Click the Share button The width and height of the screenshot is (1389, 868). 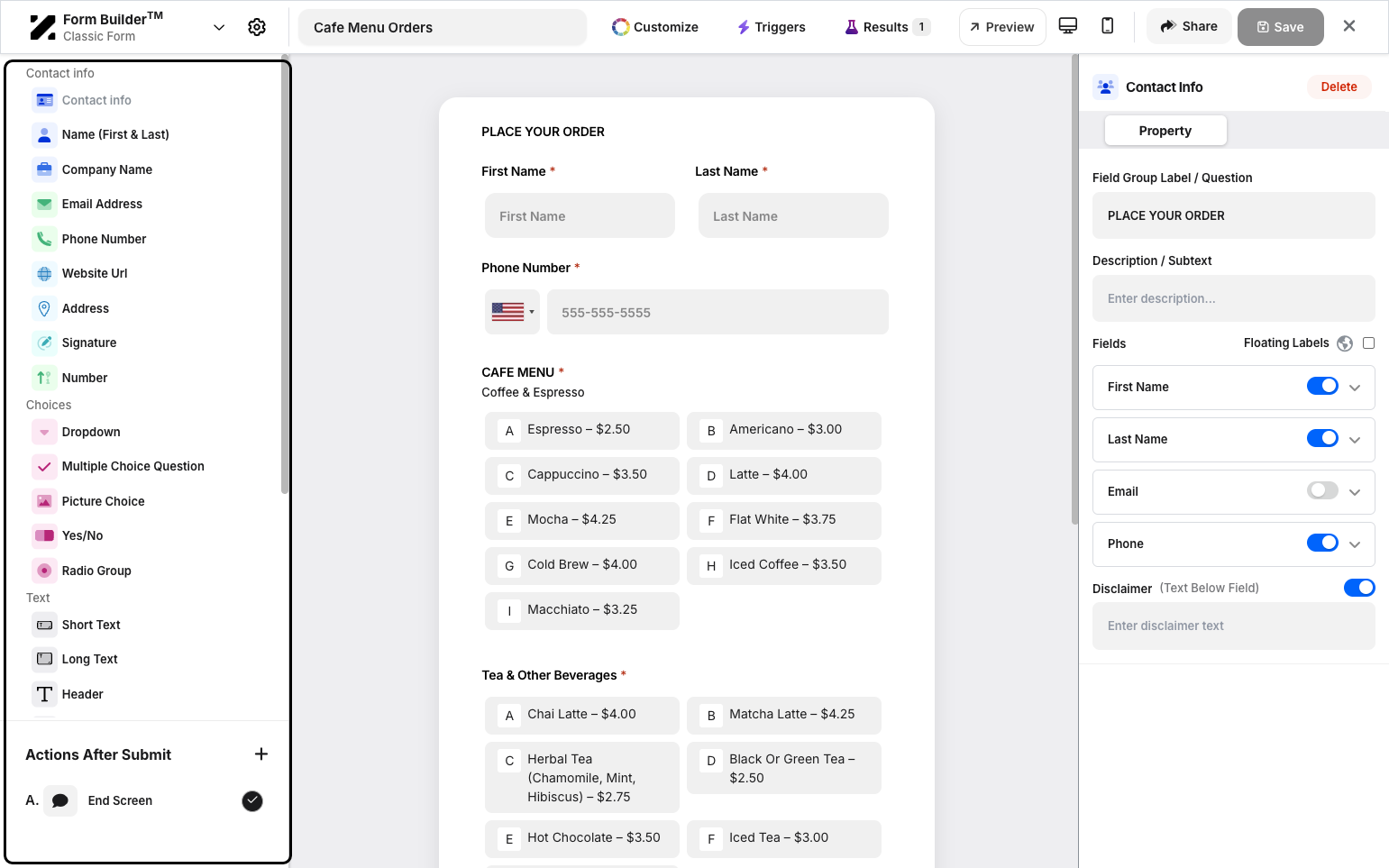pos(1189,26)
